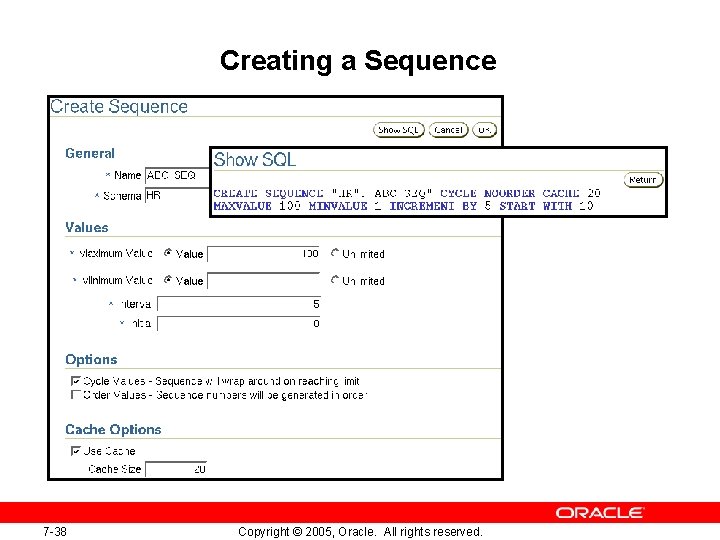Click the Initial input field showing 0

(x=239, y=323)
